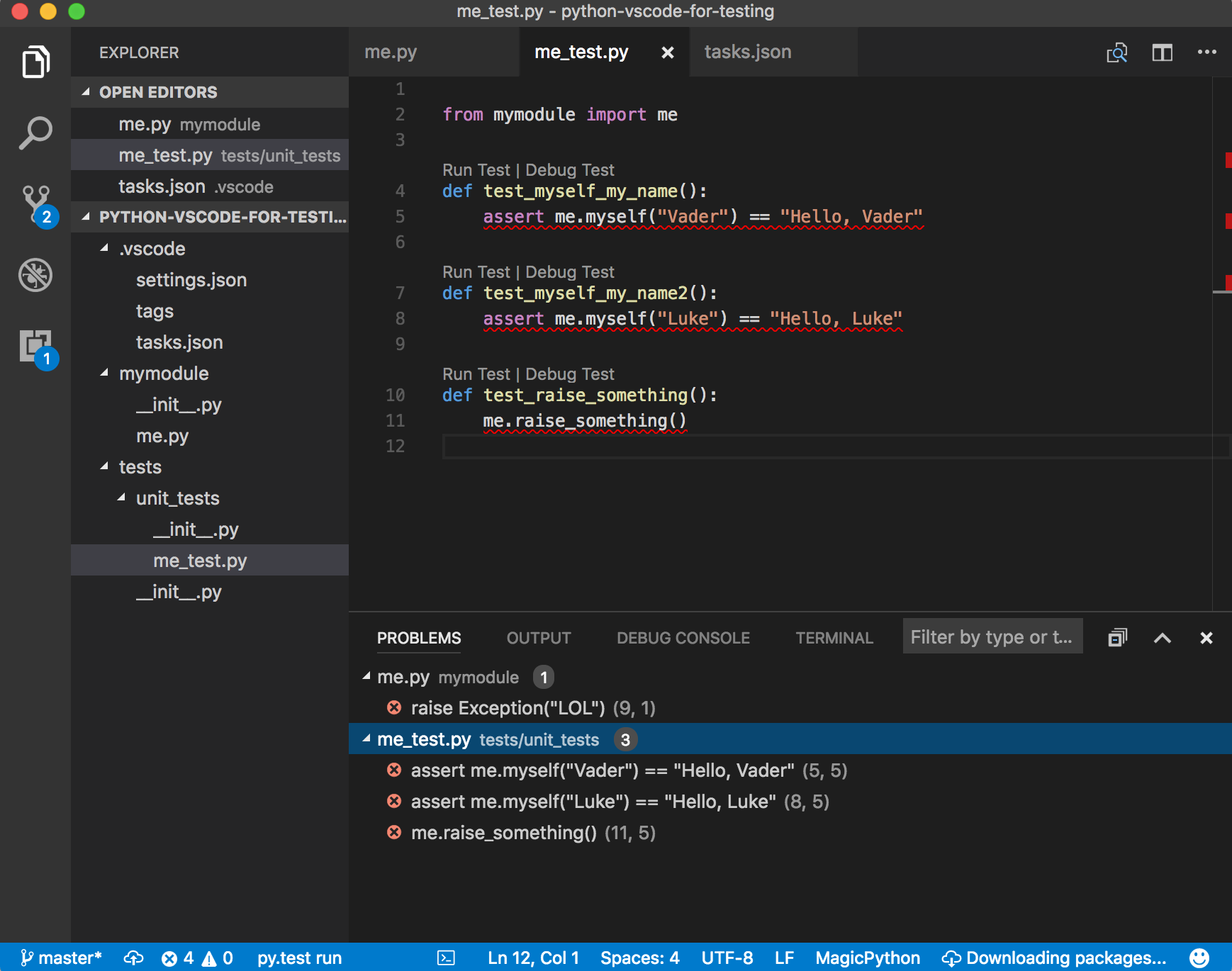Screen dimensions: 1232x971
Task: Open the Explorer view in the activity bar
Action: pyautogui.click(x=35, y=62)
